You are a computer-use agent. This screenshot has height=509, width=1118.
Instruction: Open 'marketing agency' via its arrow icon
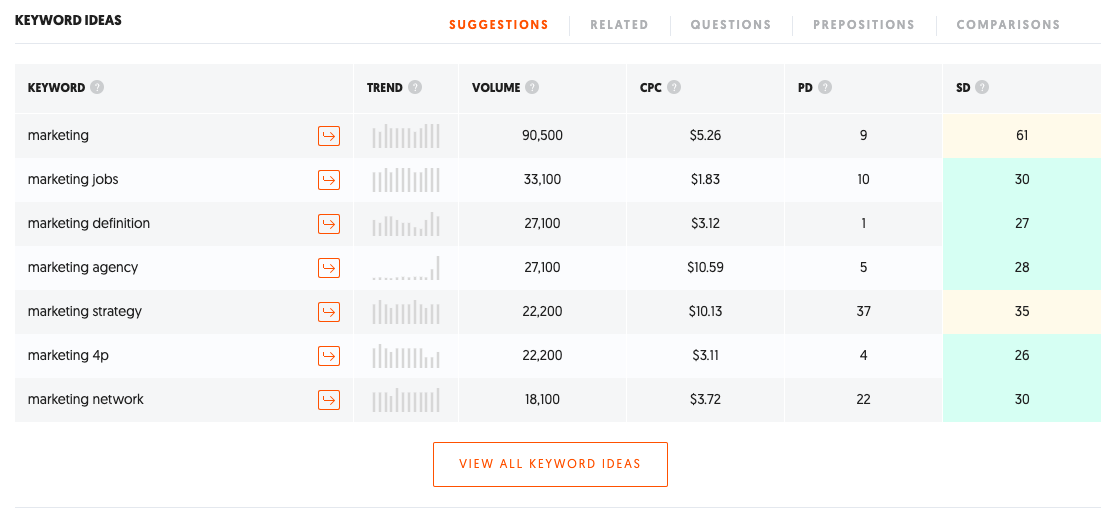(329, 268)
